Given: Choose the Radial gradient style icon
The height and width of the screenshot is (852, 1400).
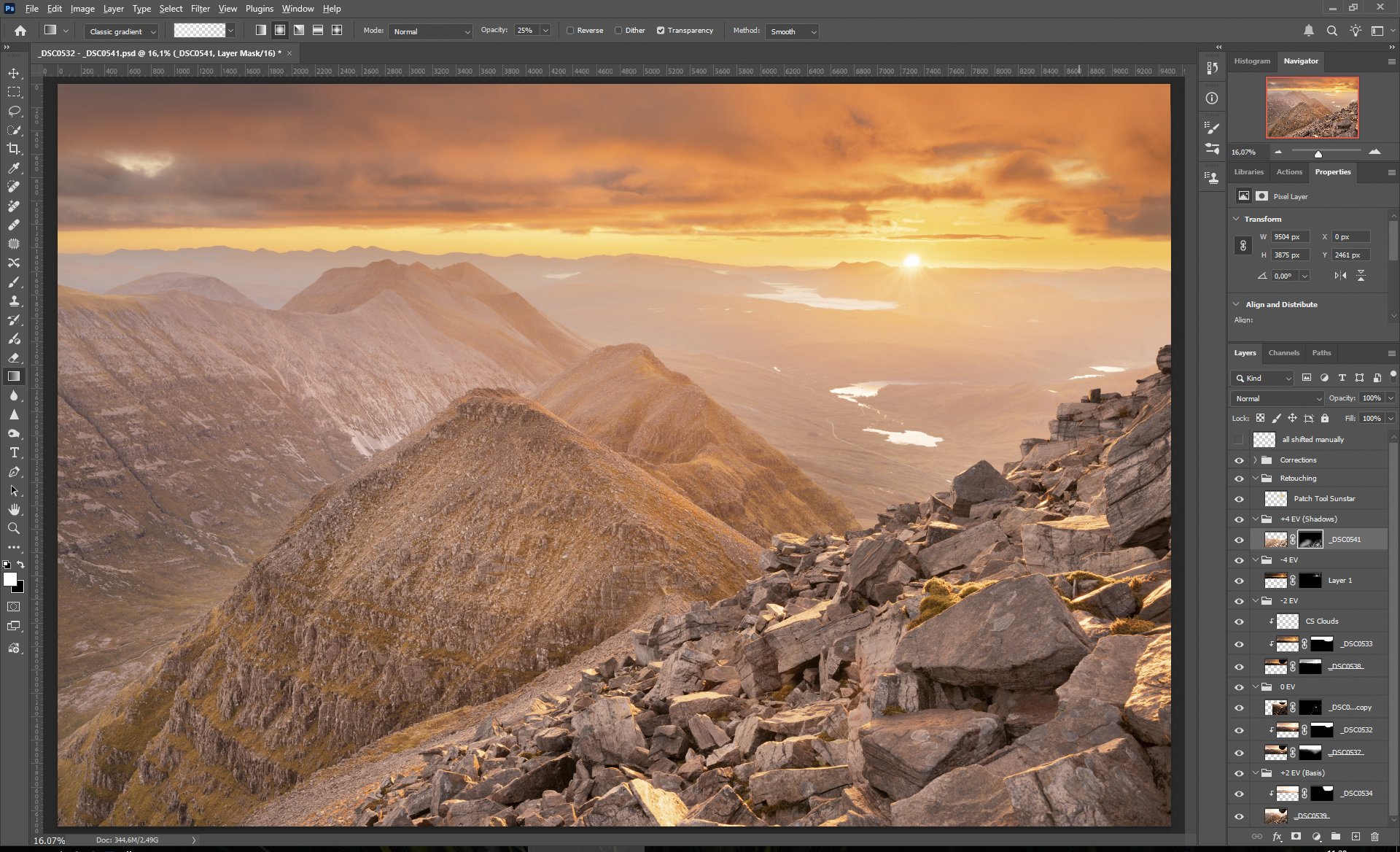Looking at the screenshot, I should pos(280,31).
